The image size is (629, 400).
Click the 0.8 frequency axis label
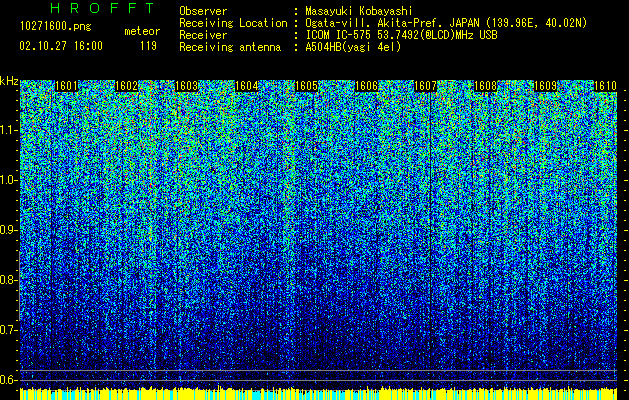(9, 280)
